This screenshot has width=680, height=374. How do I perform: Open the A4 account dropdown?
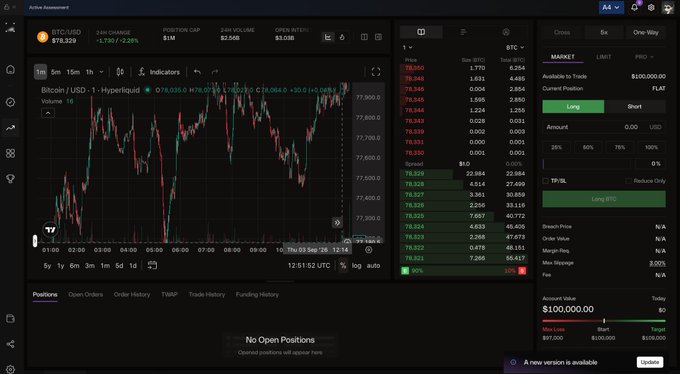(x=611, y=7)
